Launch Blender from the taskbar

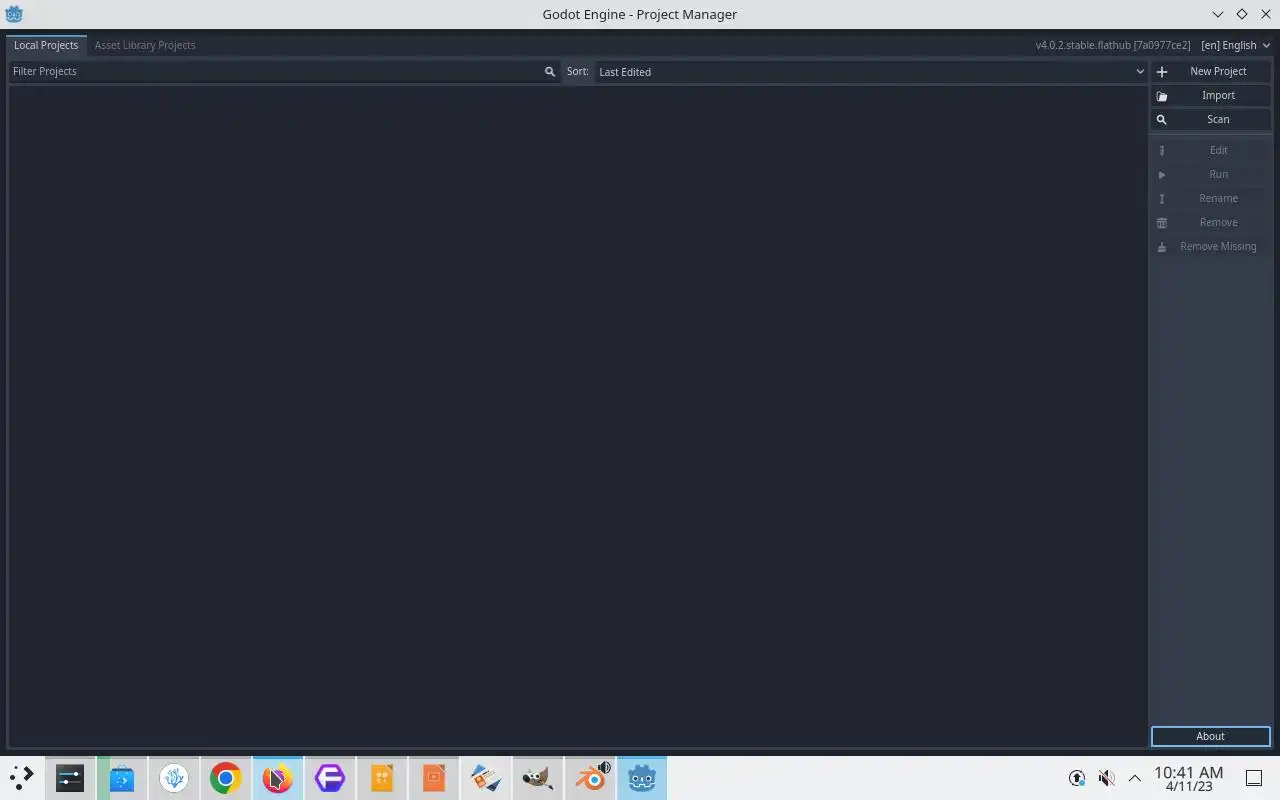tap(590, 778)
